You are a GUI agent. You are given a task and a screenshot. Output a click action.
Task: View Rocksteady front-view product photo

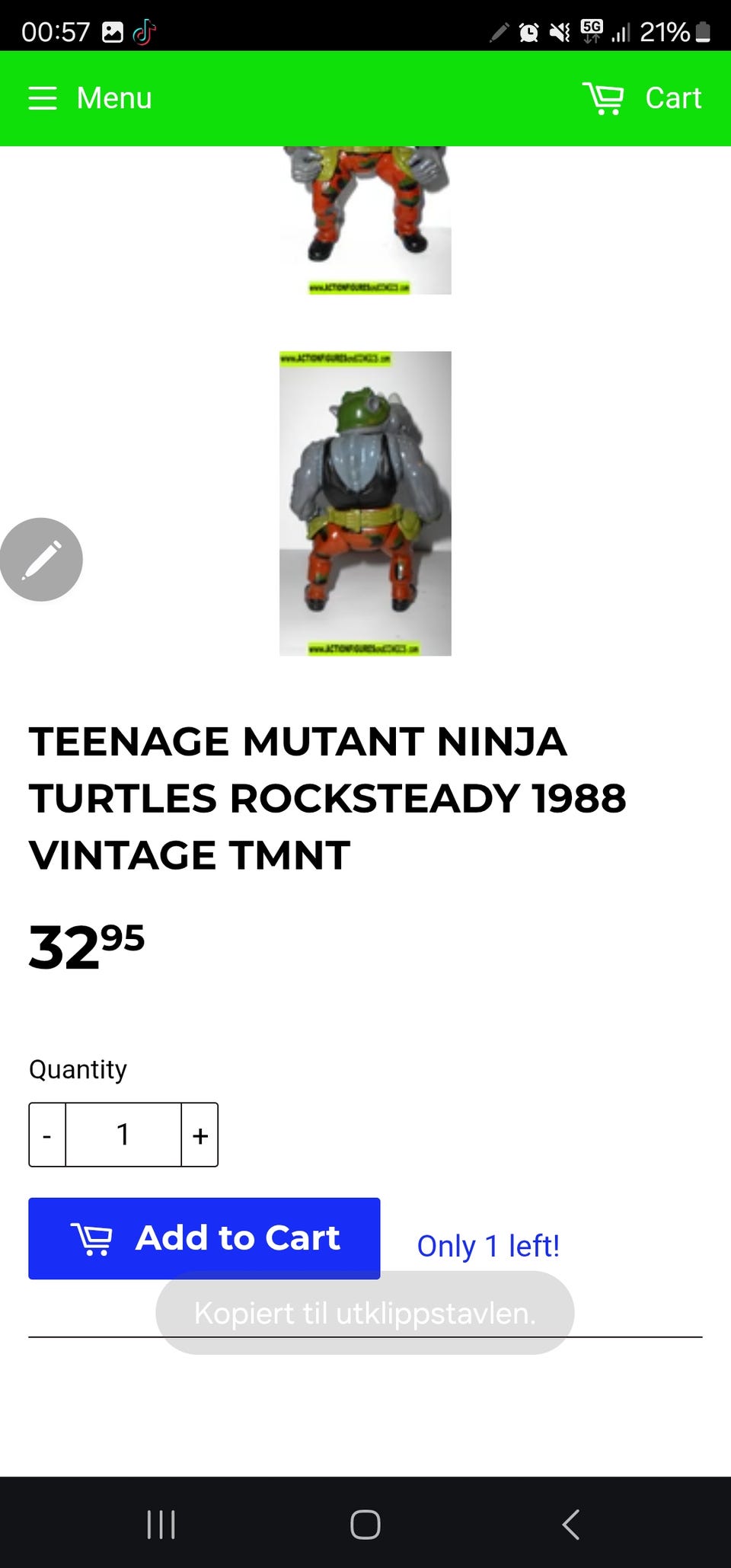pyautogui.click(x=365, y=219)
